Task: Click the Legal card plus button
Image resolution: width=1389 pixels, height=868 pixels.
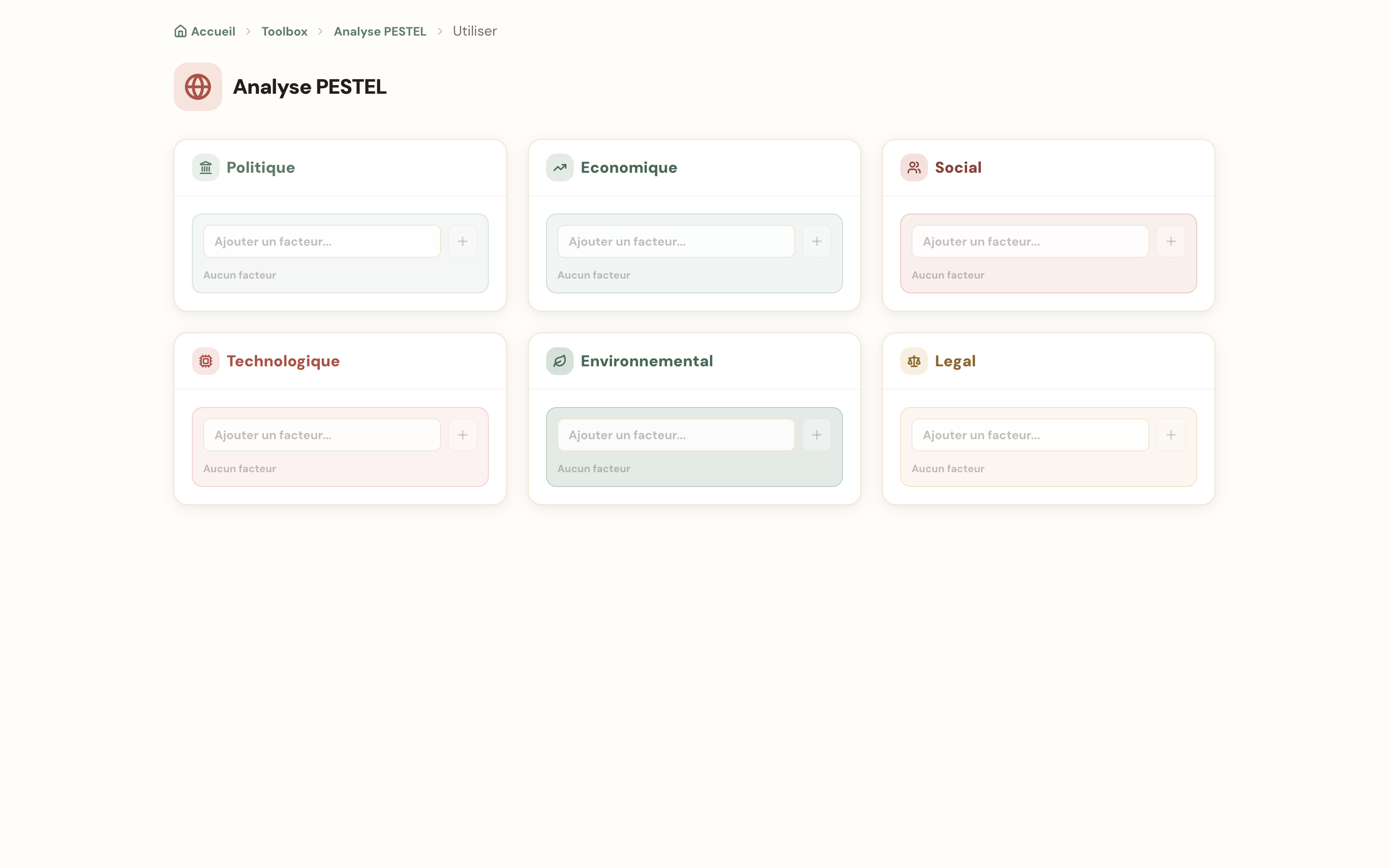Action: [x=1171, y=434]
